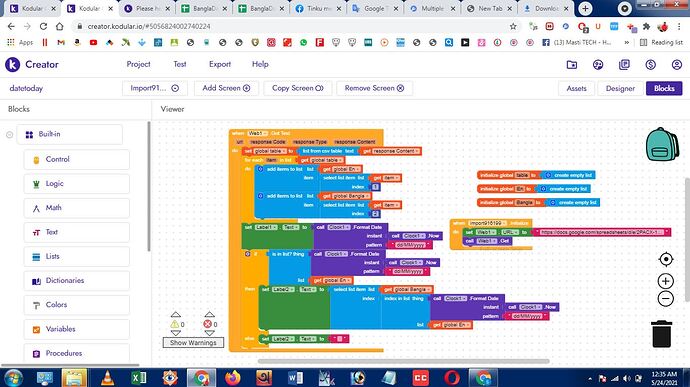The height and width of the screenshot is (387, 690).
Task: Open a new browser tab
Action: (x=585, y=8)
